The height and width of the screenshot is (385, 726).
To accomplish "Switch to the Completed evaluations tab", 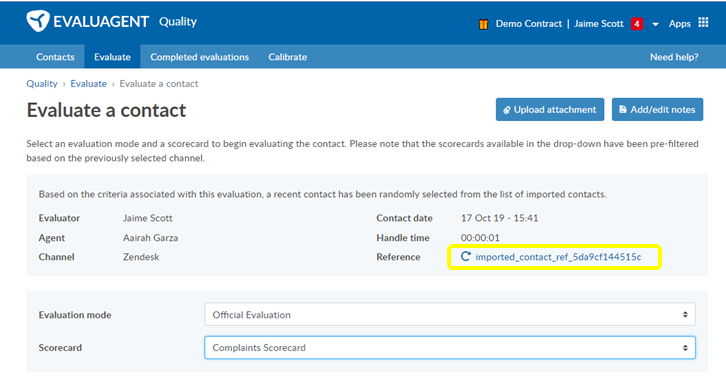I will click(x=200, y=57).
